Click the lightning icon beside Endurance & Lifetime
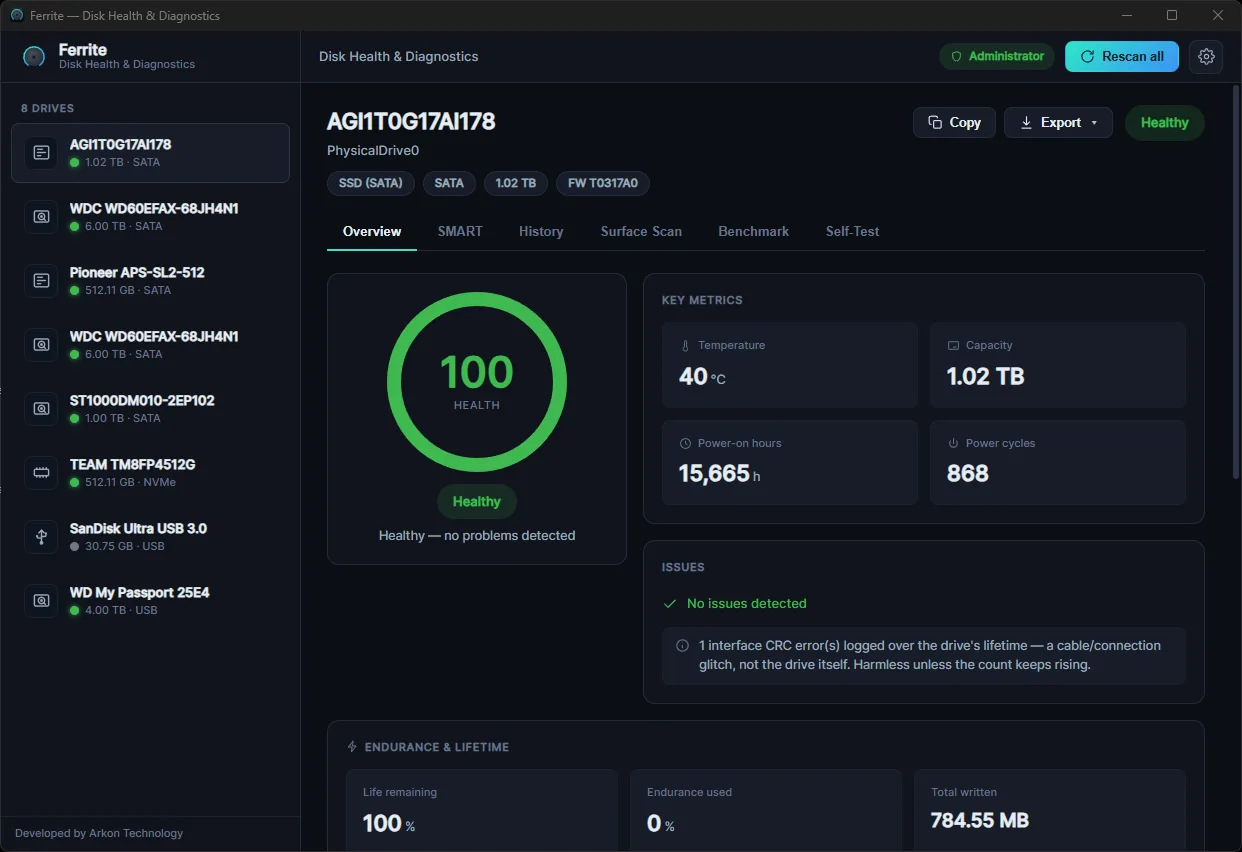The image size is (1242, 852). (352, 747)
